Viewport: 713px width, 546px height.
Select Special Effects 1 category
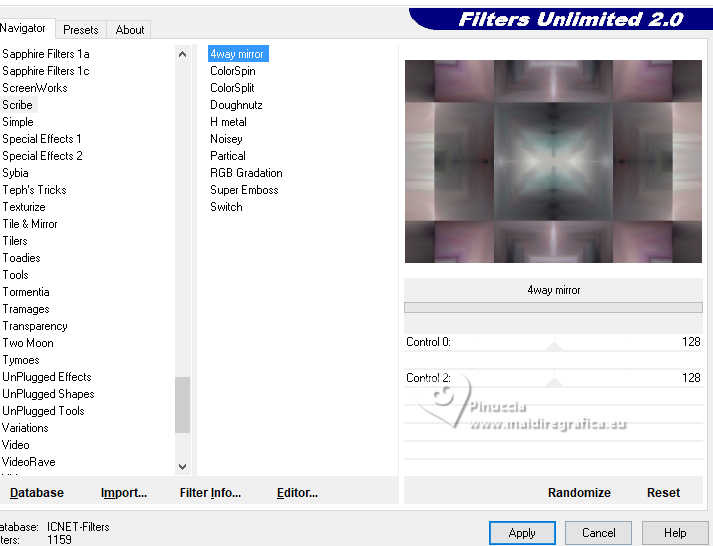point(42,139)
